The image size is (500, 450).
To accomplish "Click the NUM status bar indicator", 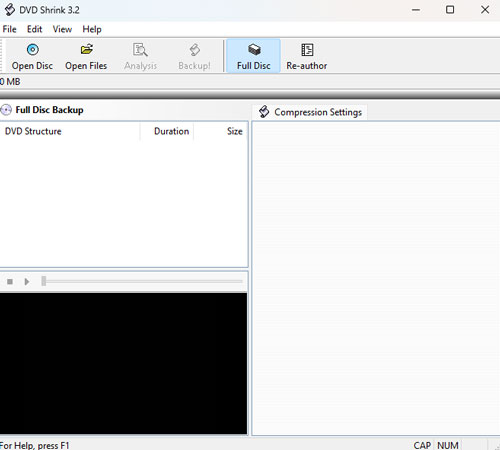I will pos(448,445).
